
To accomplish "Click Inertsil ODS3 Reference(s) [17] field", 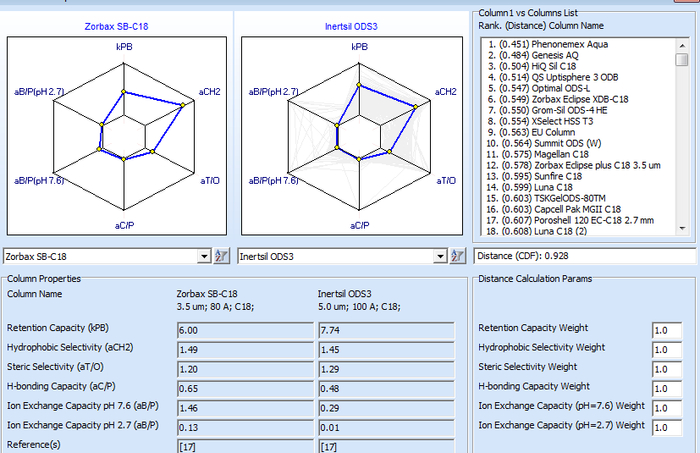I will [x=386, y=446].
